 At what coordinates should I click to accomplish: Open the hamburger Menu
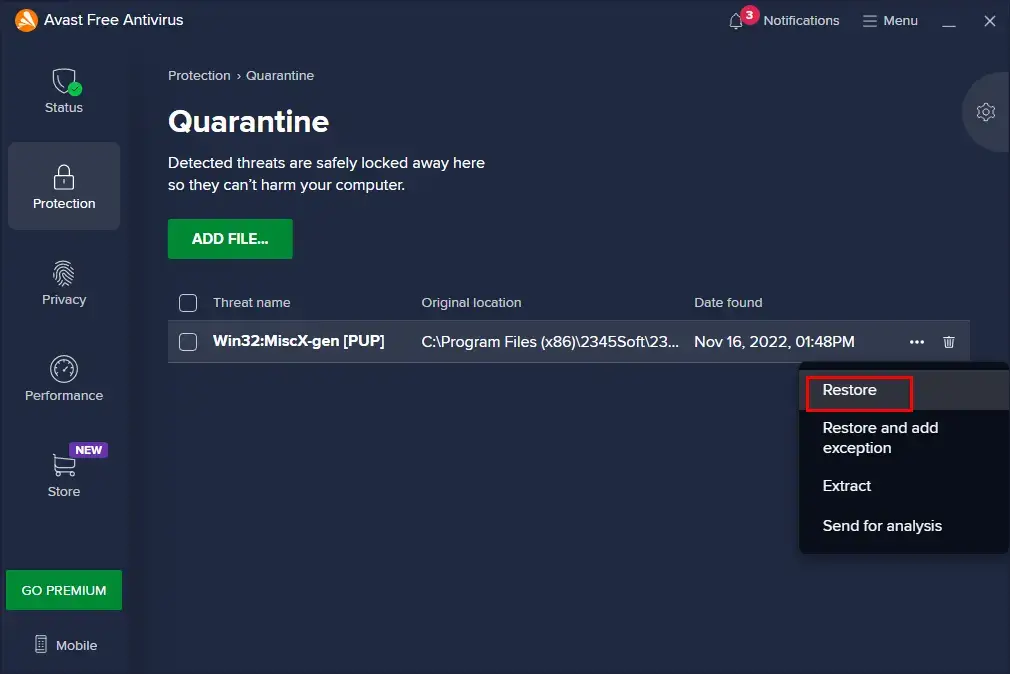click(x=890, y=21)
